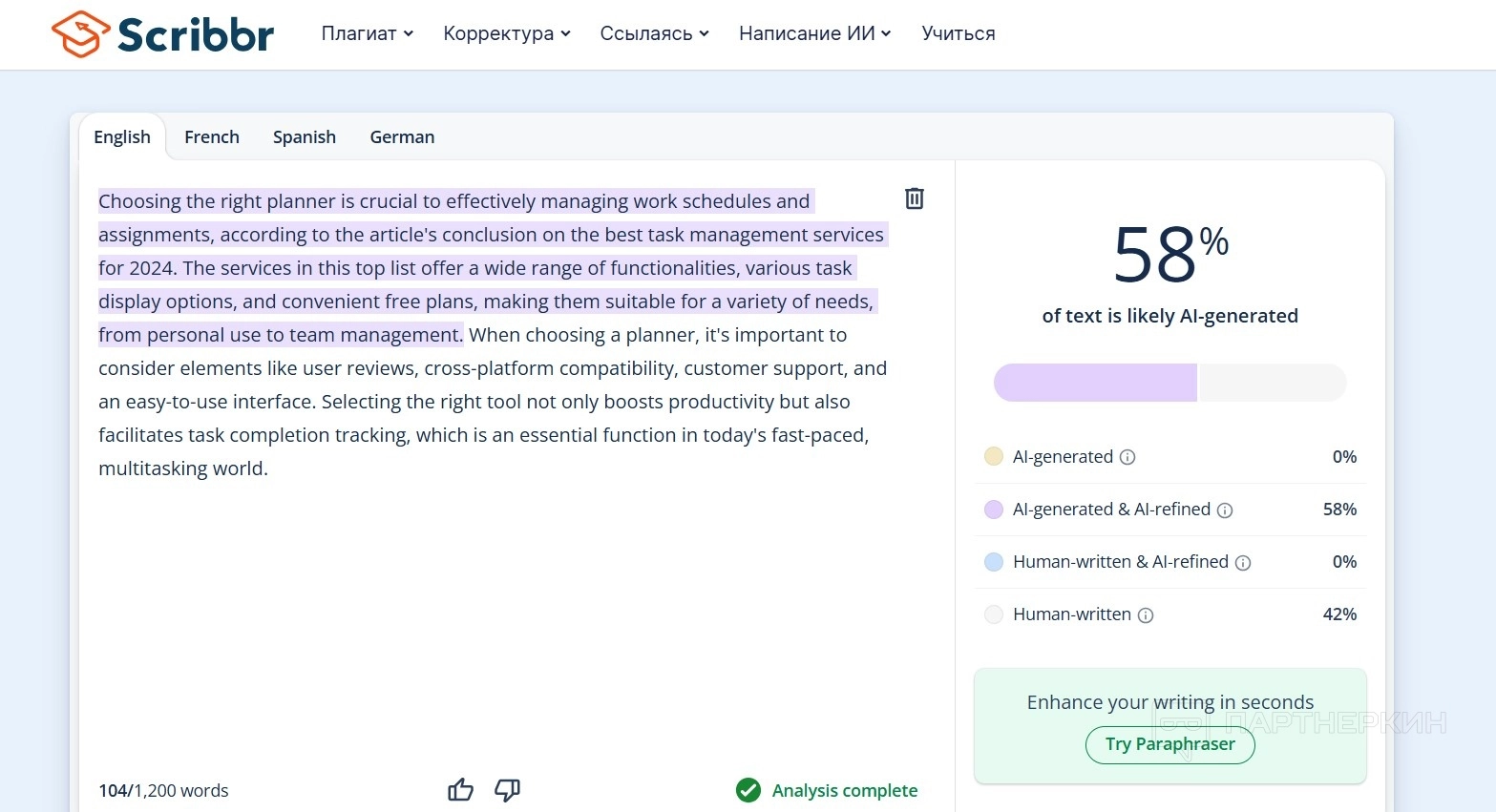Click info icon next to Human-written & AI-refined

(x=1243, y=563)
